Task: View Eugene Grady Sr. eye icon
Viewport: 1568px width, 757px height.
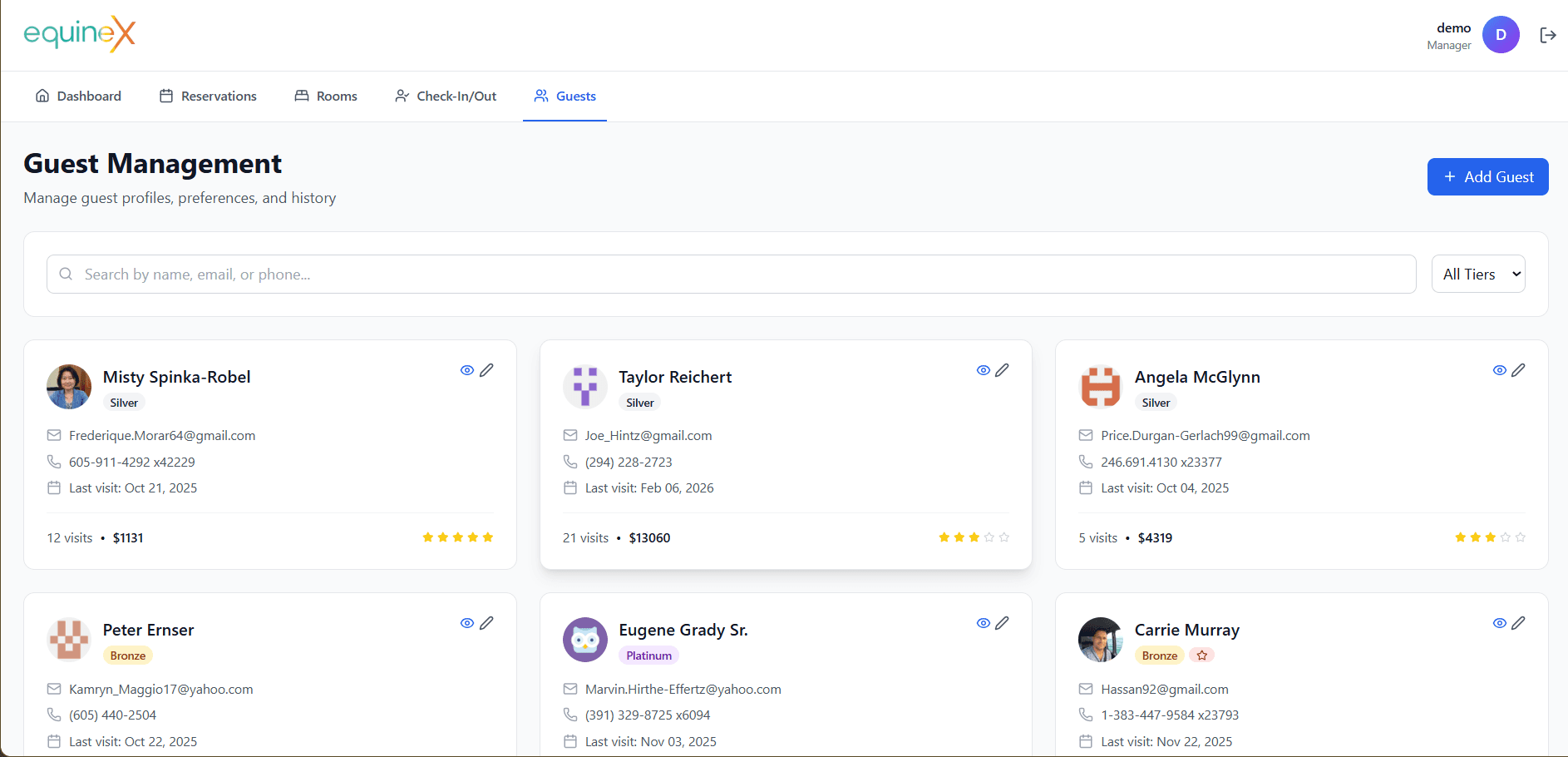Action: [x=984, y=623]
